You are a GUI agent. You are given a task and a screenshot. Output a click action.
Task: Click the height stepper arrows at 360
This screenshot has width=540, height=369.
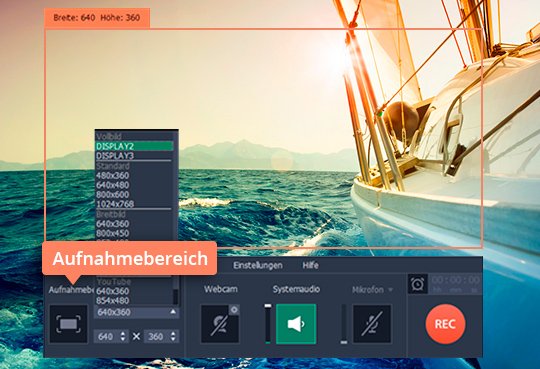pyautogui.click(x=173, y=336)
